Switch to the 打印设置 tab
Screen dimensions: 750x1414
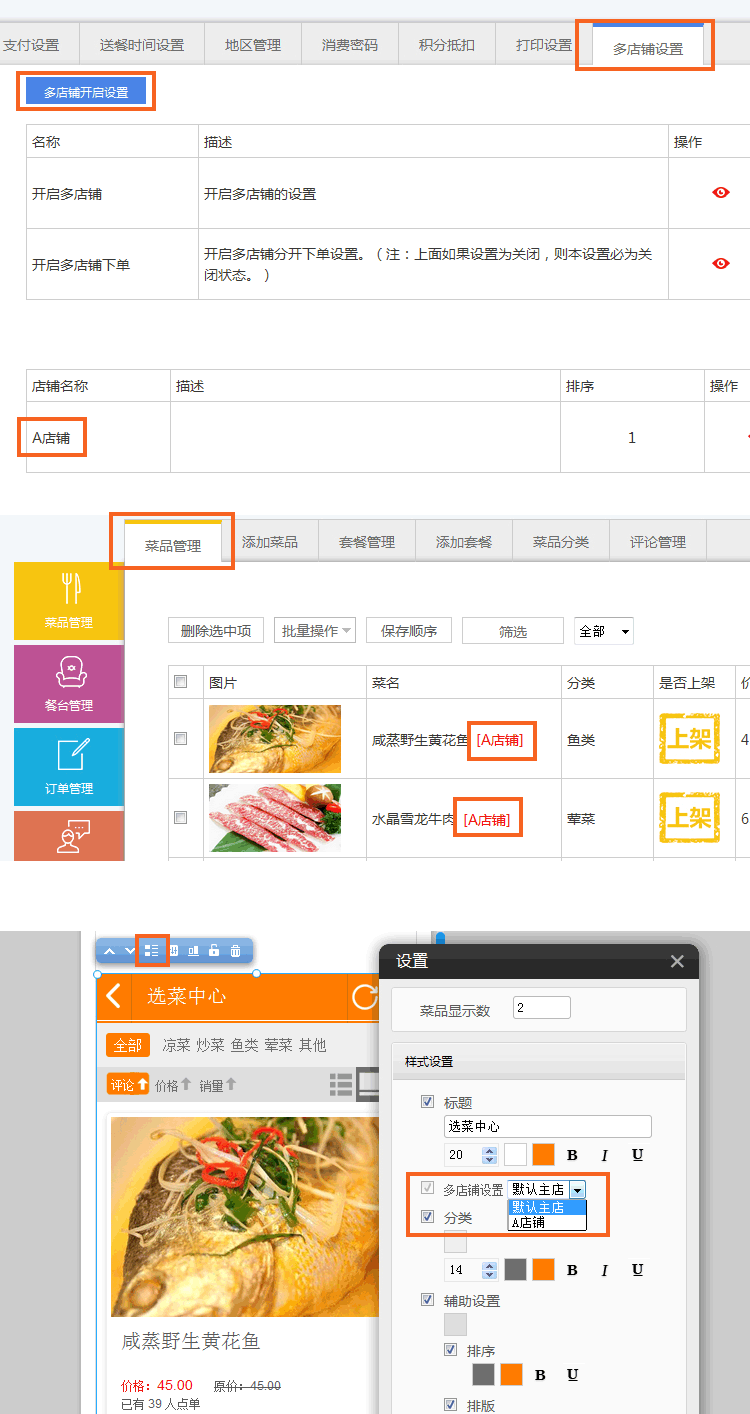point(543,45)
